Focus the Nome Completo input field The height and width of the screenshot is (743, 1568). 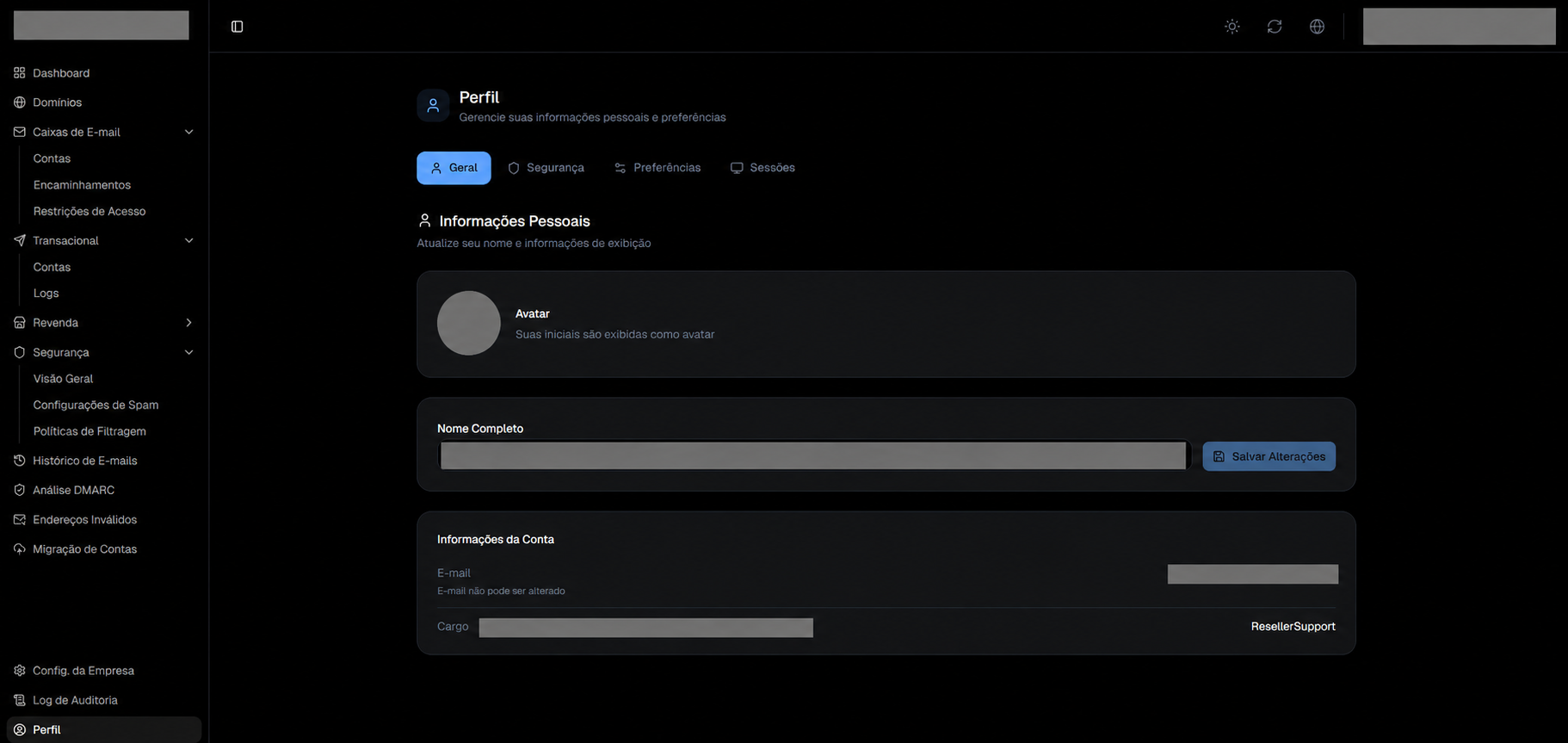click(x=813, y=455)
